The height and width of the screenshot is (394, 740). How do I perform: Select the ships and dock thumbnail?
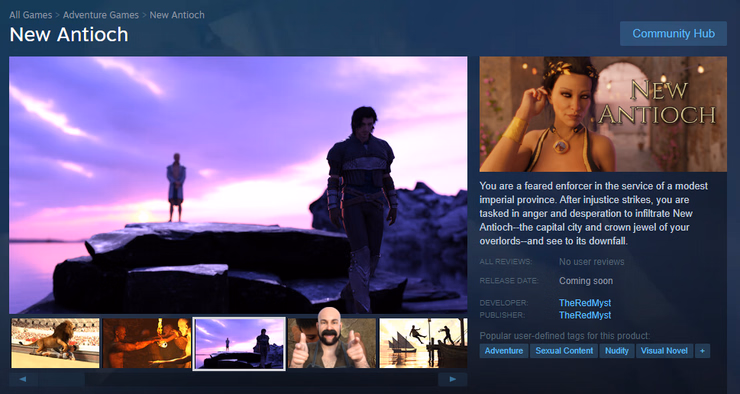click(x=423, y=343)
